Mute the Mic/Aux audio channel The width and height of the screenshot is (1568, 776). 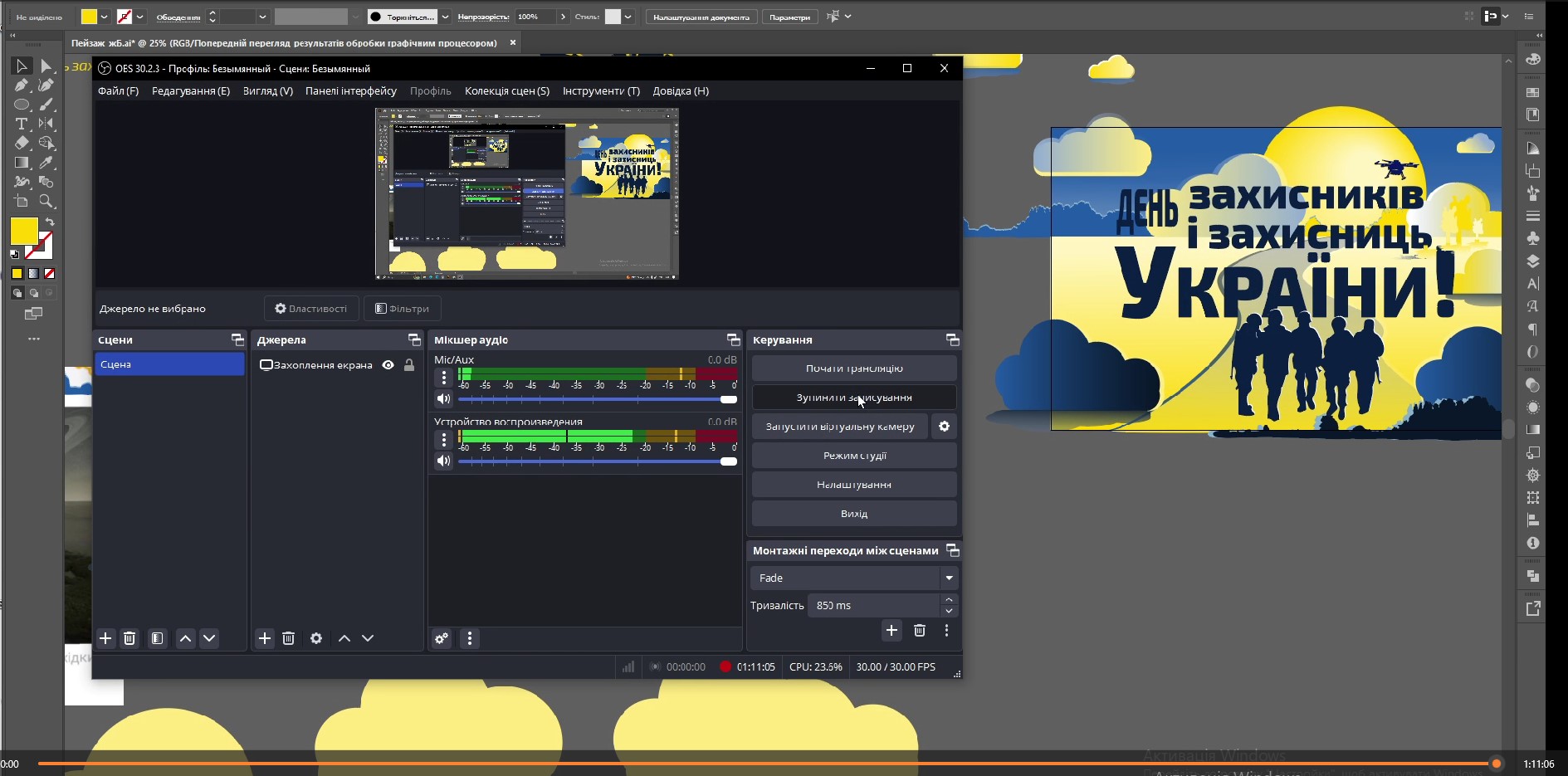tap(444, 399)
